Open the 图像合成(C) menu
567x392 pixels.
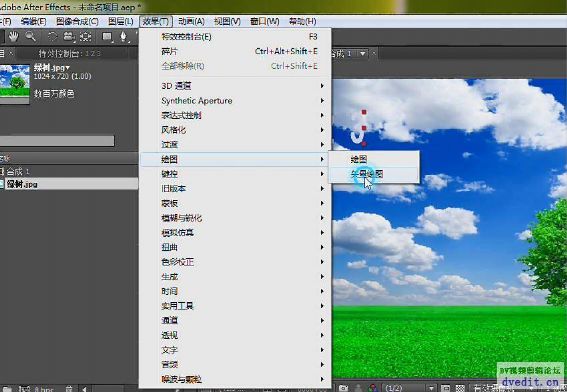(x=77, y=21)
